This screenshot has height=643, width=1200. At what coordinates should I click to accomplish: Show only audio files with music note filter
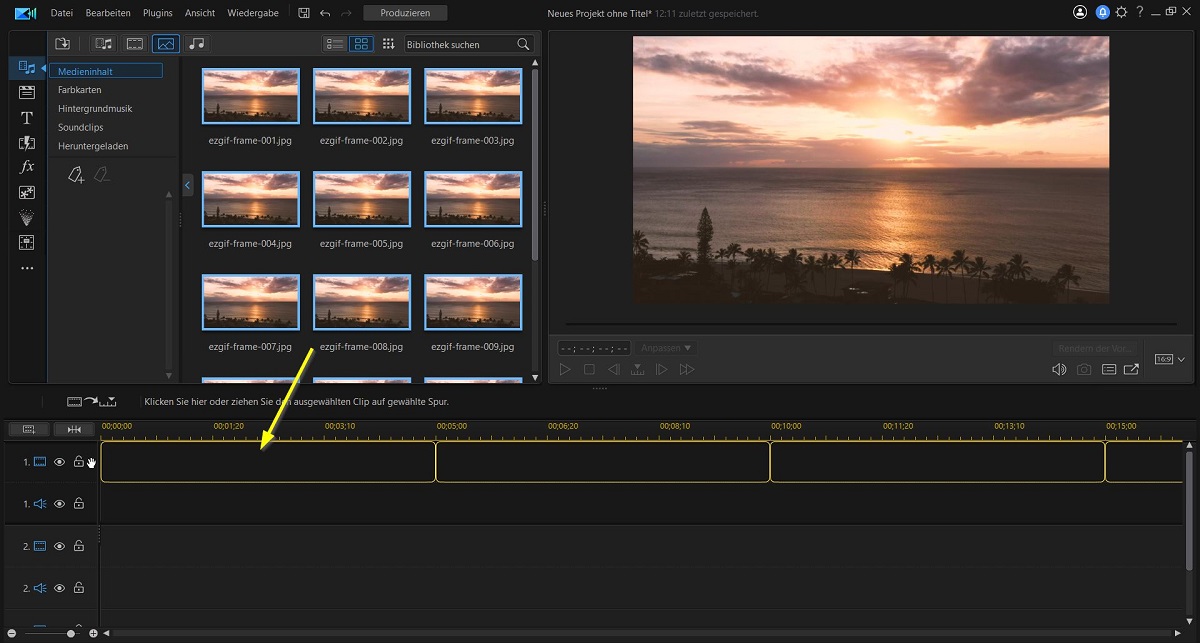pyautogui.click(x=196, y=44)
